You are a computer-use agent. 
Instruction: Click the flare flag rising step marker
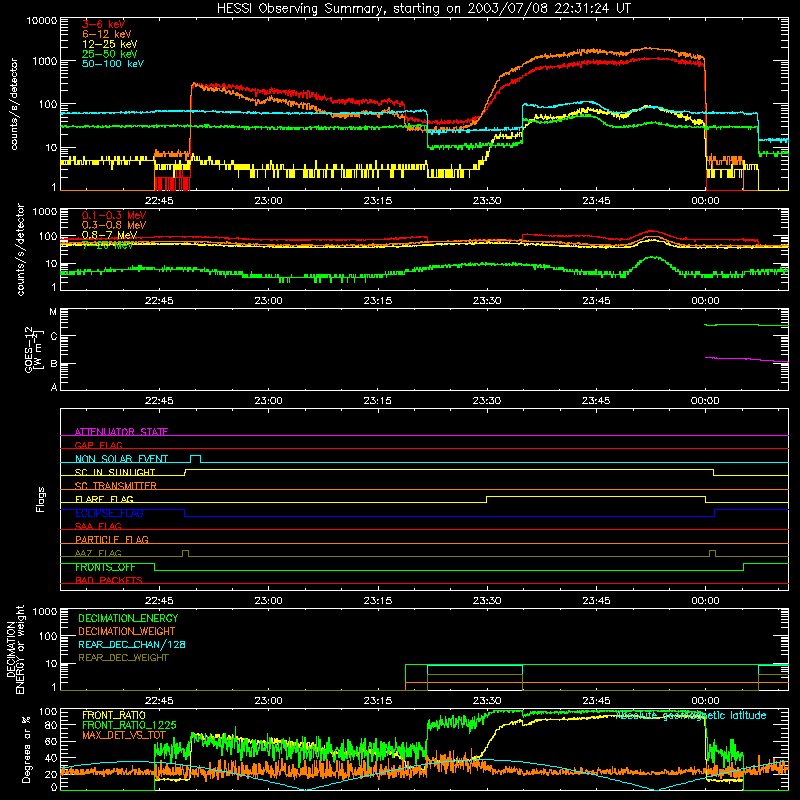pyautogui.click(x=487, y=499)
